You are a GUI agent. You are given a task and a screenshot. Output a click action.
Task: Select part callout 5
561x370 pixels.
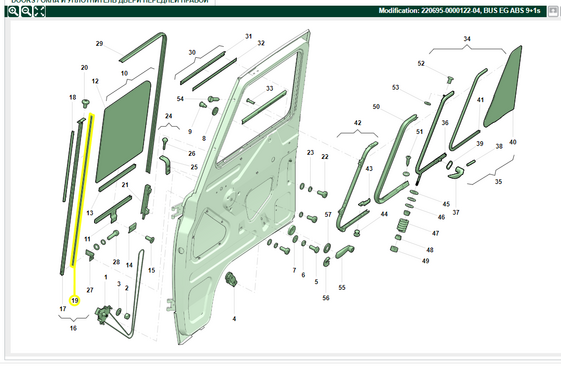pyautogui.click(x=316, y=282)
